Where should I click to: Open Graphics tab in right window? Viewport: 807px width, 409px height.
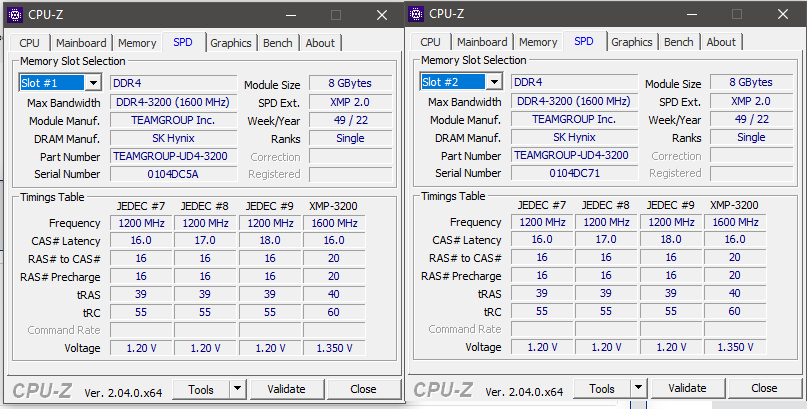point(631,42)
